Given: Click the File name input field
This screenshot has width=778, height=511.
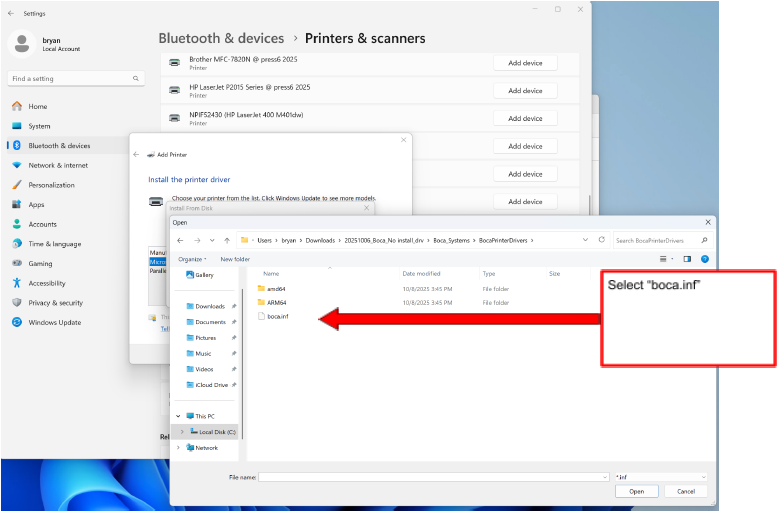Looking at the screenshot, I should (x=430, y=477).
